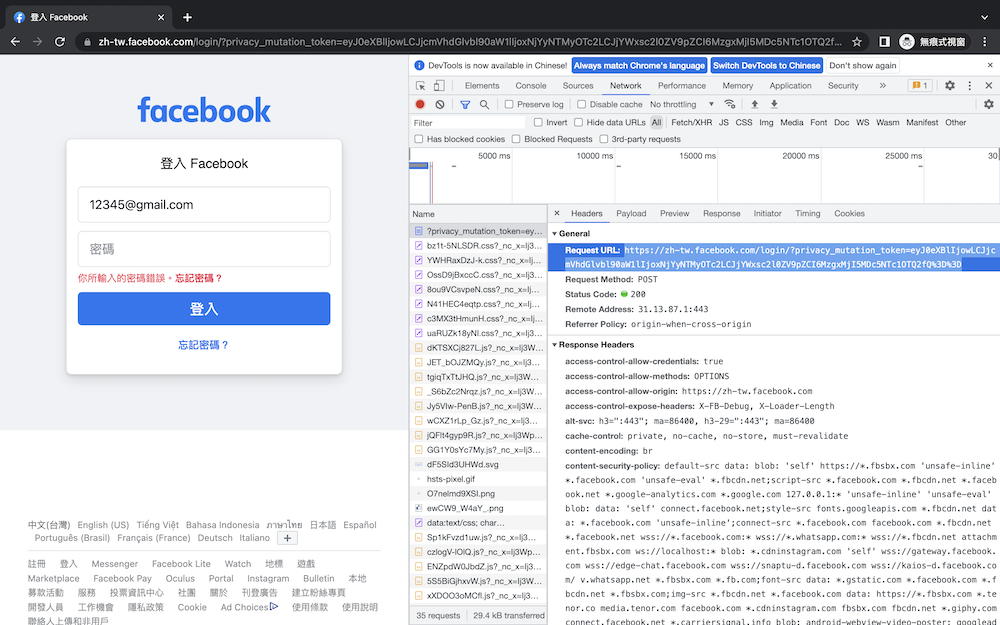Open the Performance panel

point(682,85)
